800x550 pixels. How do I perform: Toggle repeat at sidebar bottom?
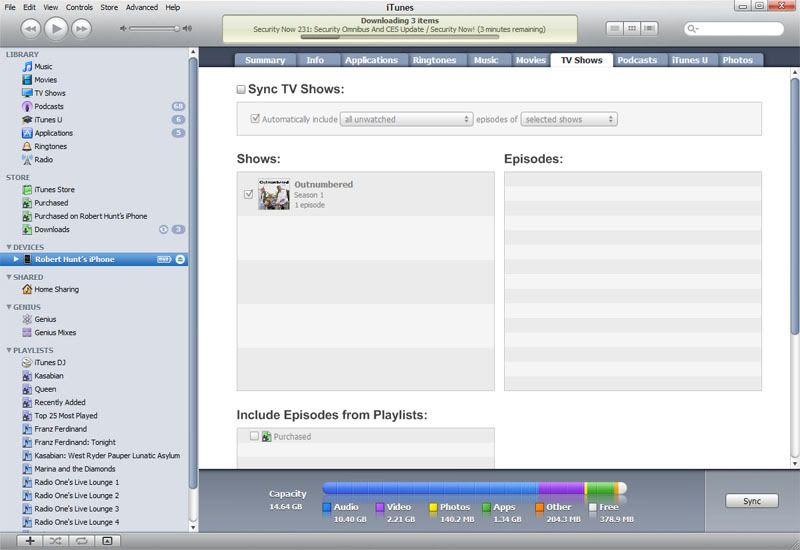click(x=82, y=541)
